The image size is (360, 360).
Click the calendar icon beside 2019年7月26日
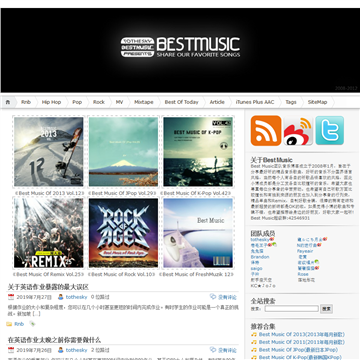click(11, 350)
